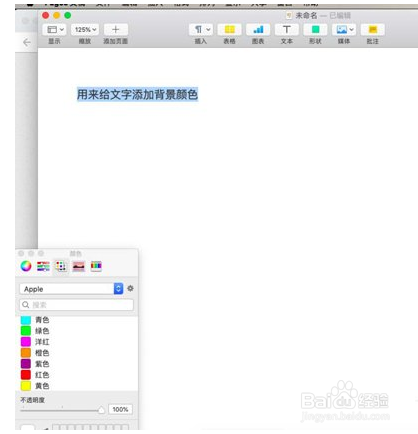This screenshot has width=418, height=434.
Task: Open the 媒体 media dropdown
Action: click(344, 30)
